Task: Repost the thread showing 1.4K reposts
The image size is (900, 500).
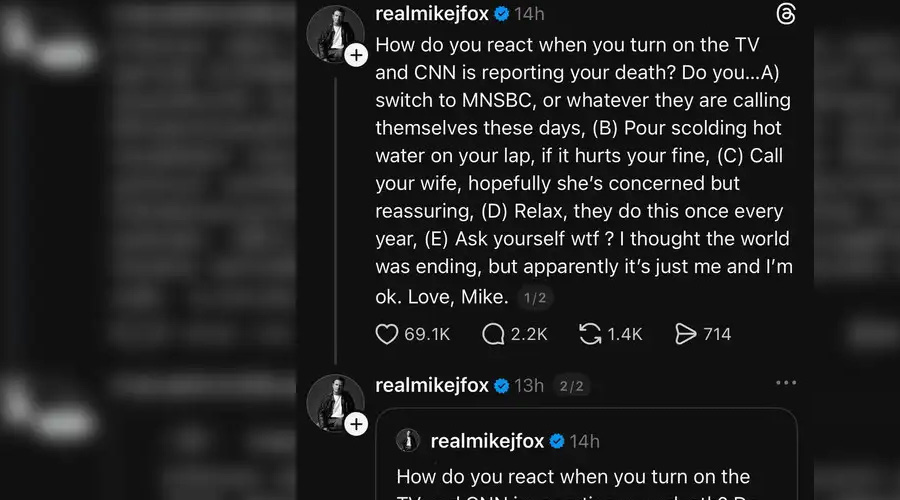Action: 590,334
